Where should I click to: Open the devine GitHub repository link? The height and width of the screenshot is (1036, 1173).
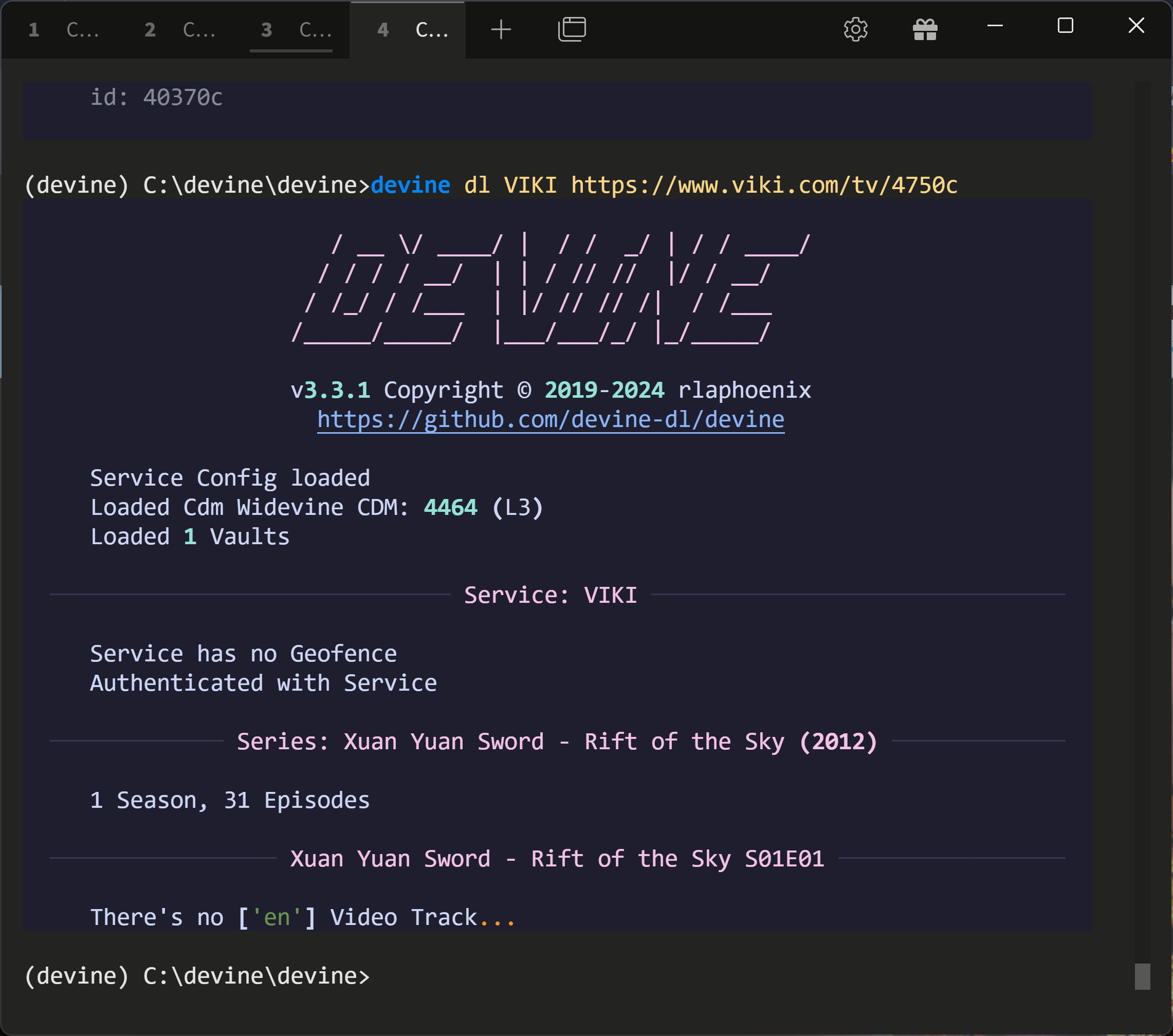click(x=551, y=420)
